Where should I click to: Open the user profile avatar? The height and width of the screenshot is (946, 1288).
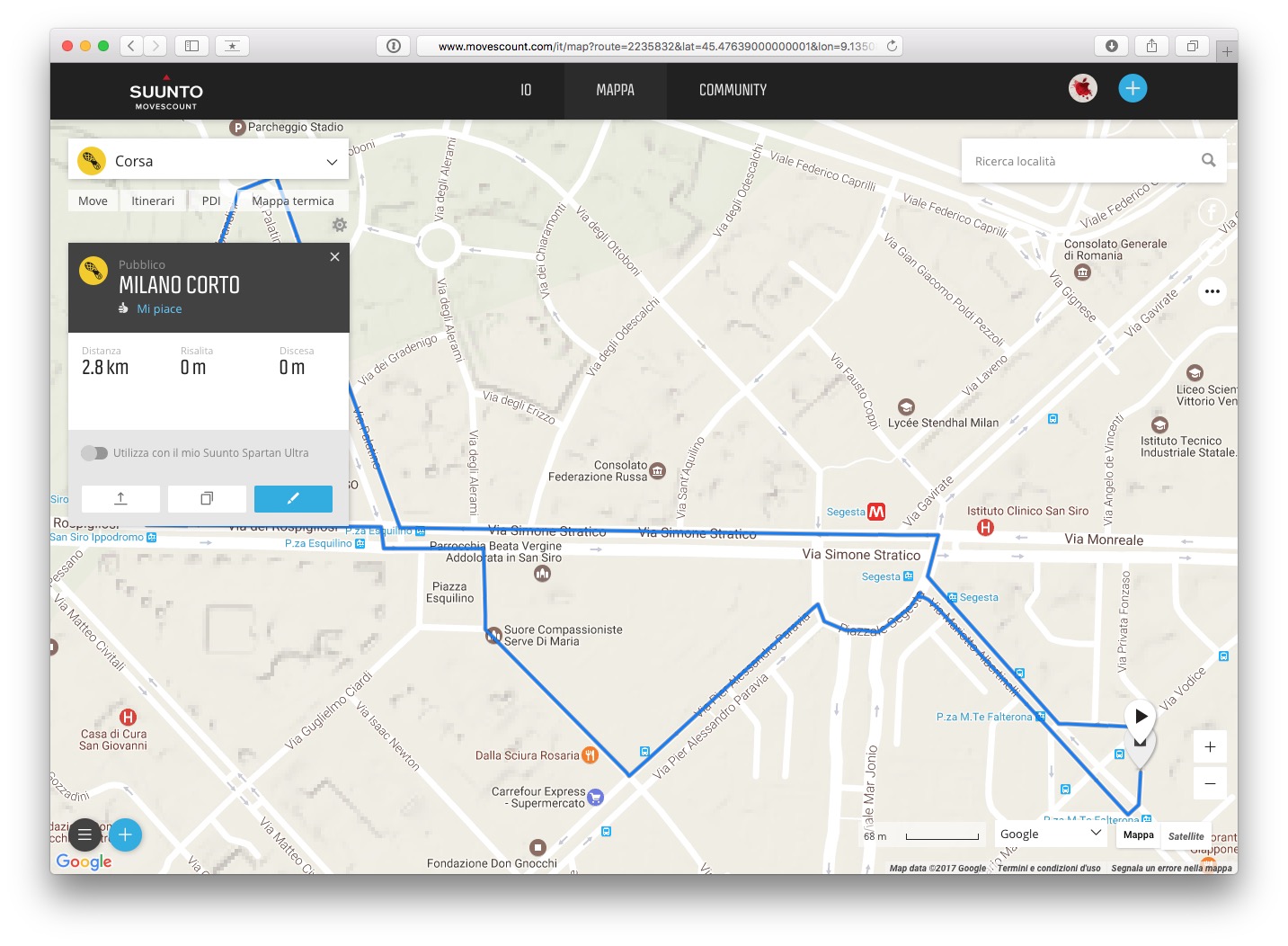pos(1083,88)
